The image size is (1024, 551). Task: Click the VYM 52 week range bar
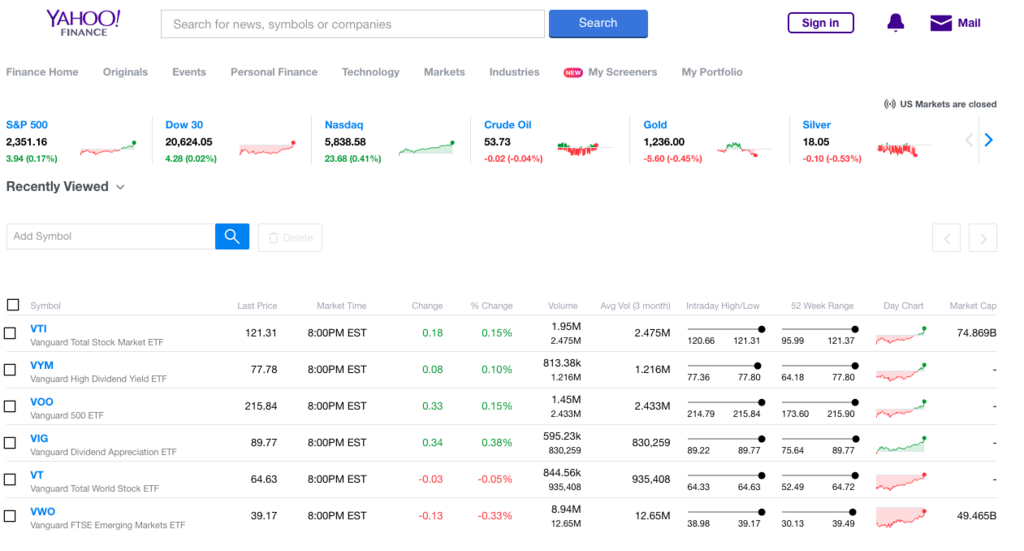click(x=819, y=366)
